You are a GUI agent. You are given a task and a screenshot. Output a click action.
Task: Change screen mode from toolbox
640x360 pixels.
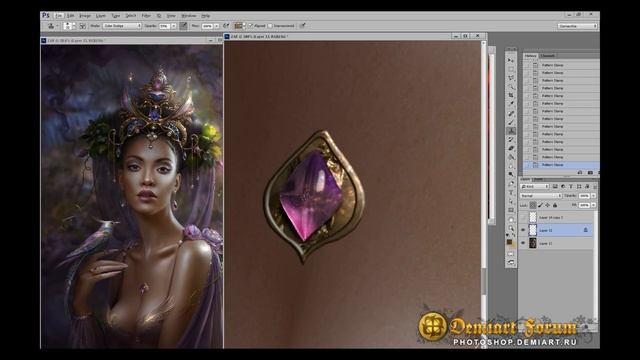click(x=511, y=262)
